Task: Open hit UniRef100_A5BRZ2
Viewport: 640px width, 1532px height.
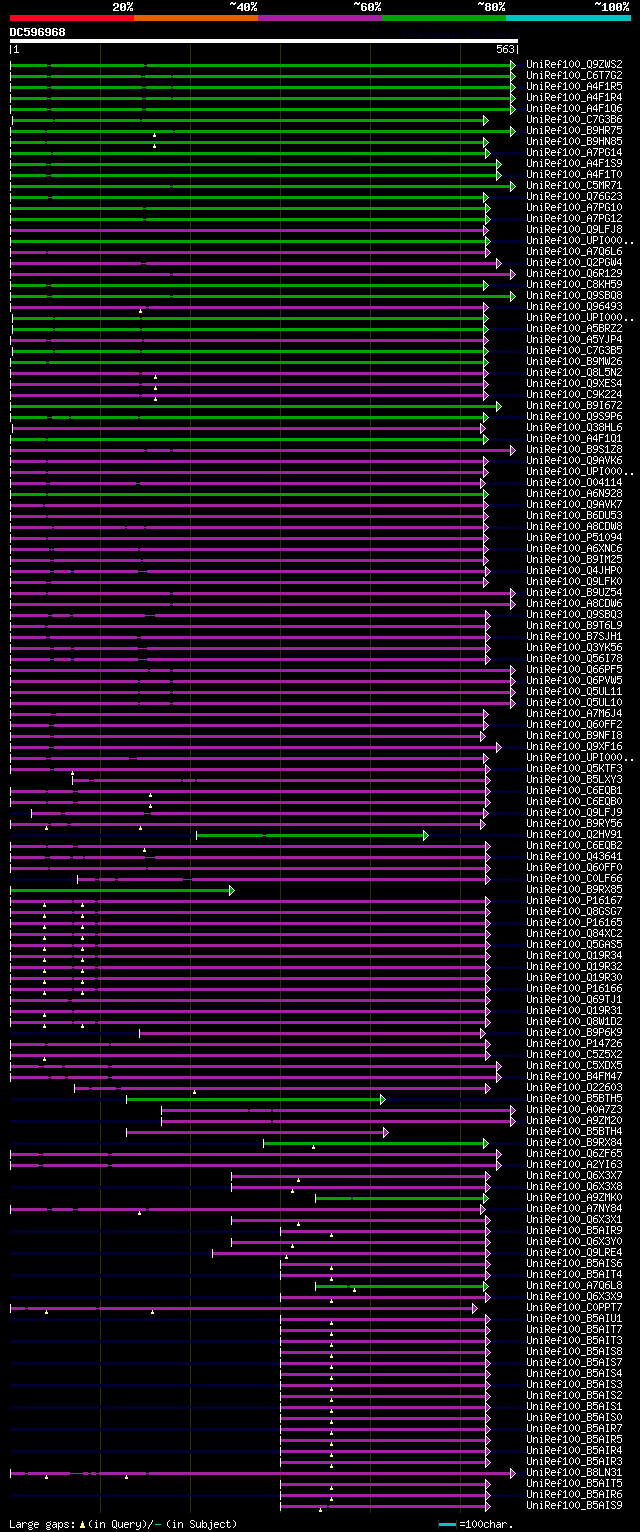Action: pyautogui.click(x=574, y=328)
